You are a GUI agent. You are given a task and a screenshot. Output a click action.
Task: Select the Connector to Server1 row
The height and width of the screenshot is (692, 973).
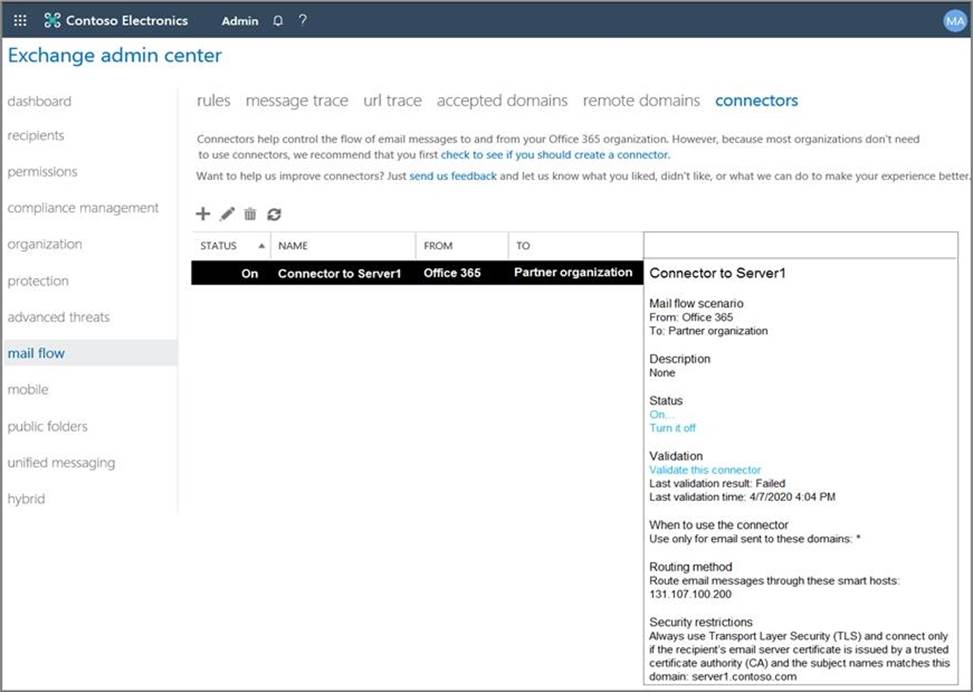[339, 273]
